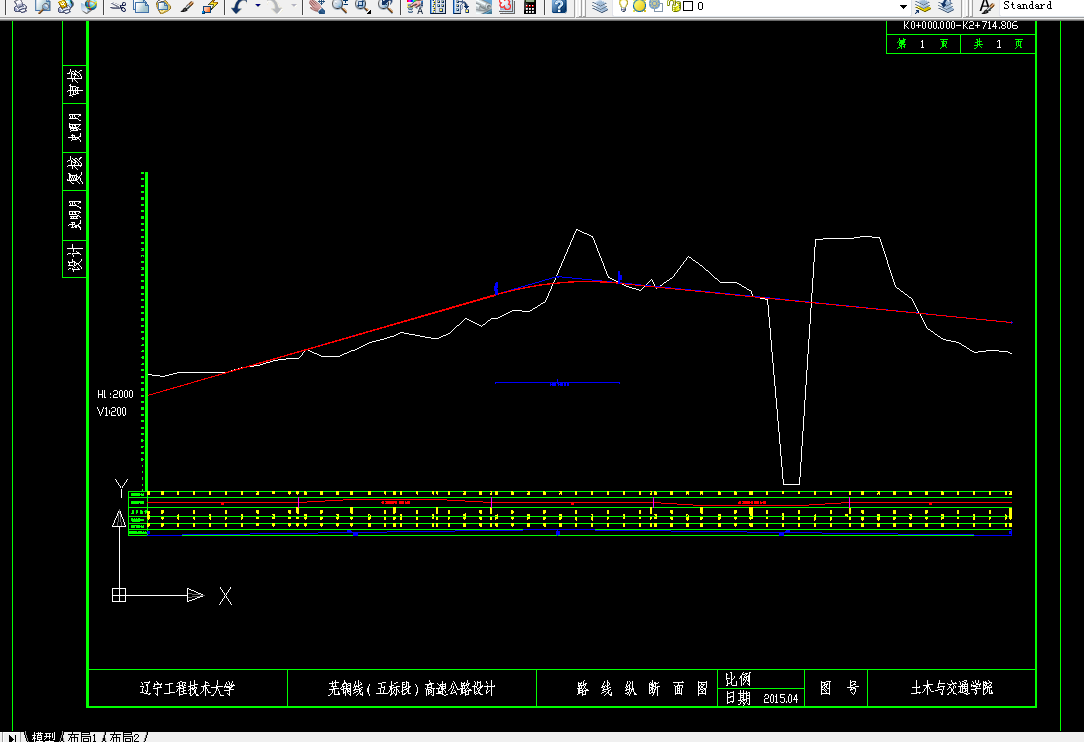Toggle layer 0 freeze sun icon
The height and width of the screenshot is (742, 1084).
tap(639, 6)
